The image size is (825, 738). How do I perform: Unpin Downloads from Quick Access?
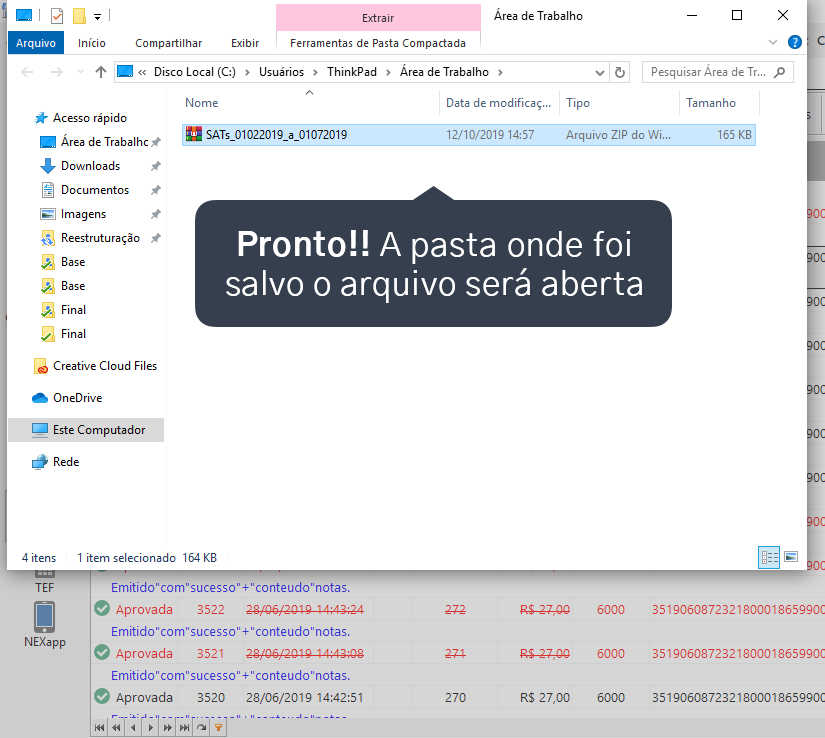click(x=155, y=166)
